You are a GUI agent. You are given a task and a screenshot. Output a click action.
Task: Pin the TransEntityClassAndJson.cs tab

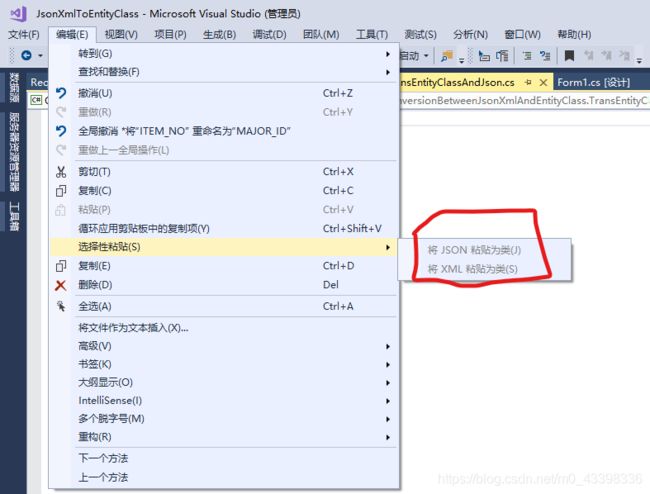[528, 82]
